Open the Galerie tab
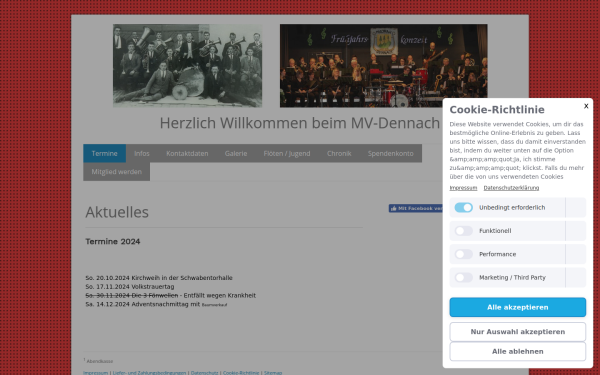This screenshot has width=600, height=375. [236, 153]
